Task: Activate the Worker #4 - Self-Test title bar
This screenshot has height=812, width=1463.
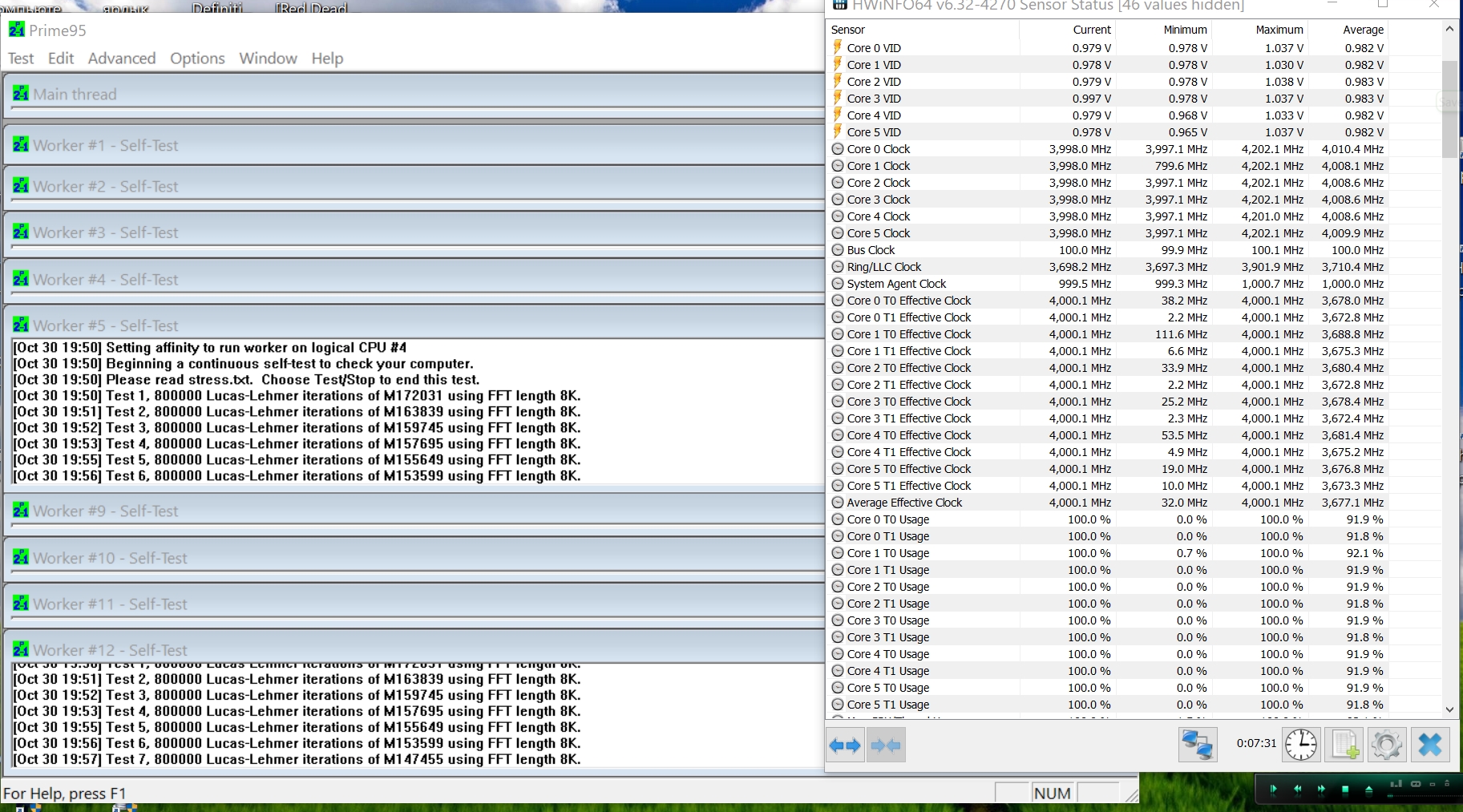Action: 414,279
